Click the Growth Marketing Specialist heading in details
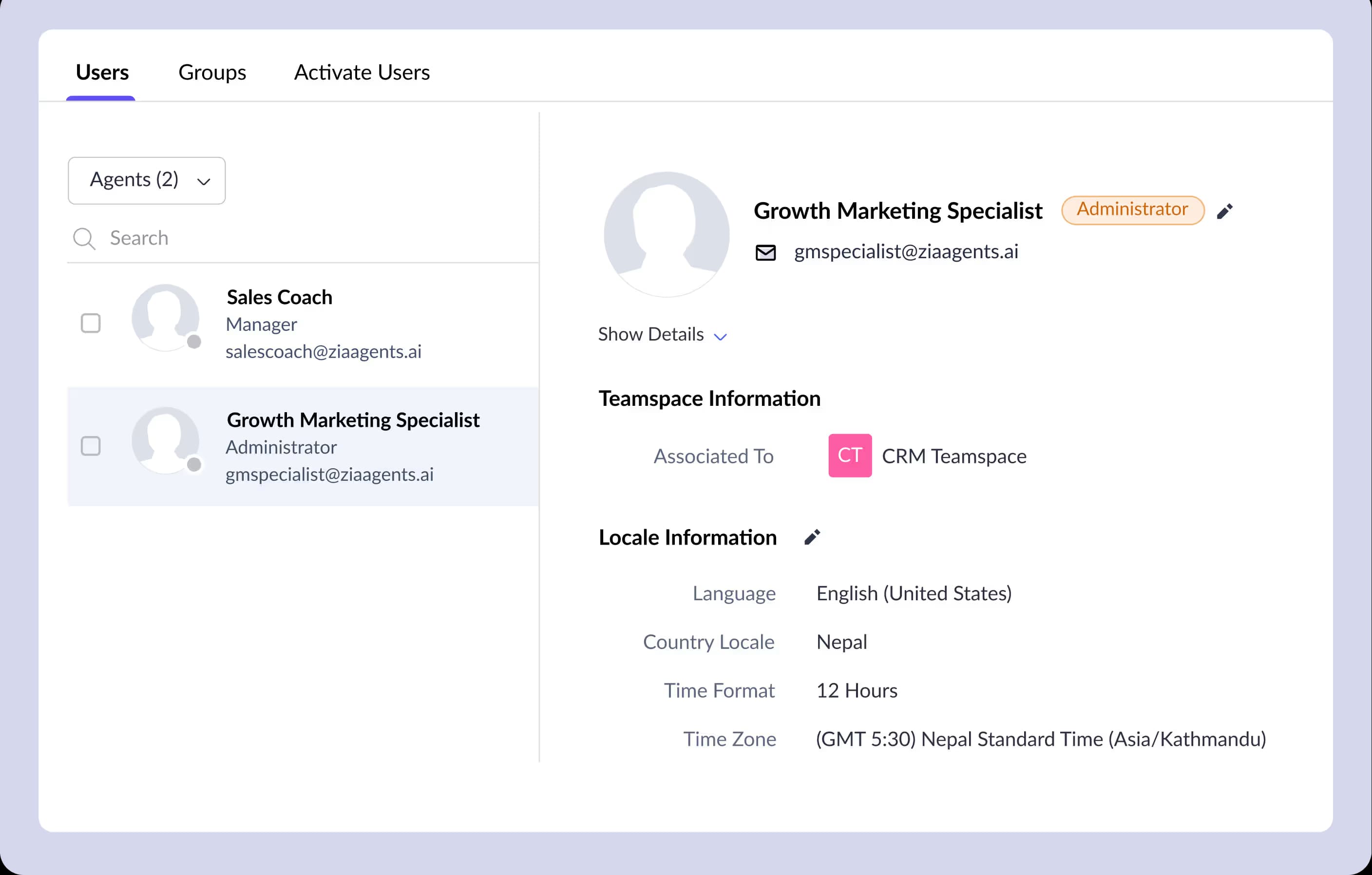The width and height of the screenshot is (1372, 875). coord(898,211)
